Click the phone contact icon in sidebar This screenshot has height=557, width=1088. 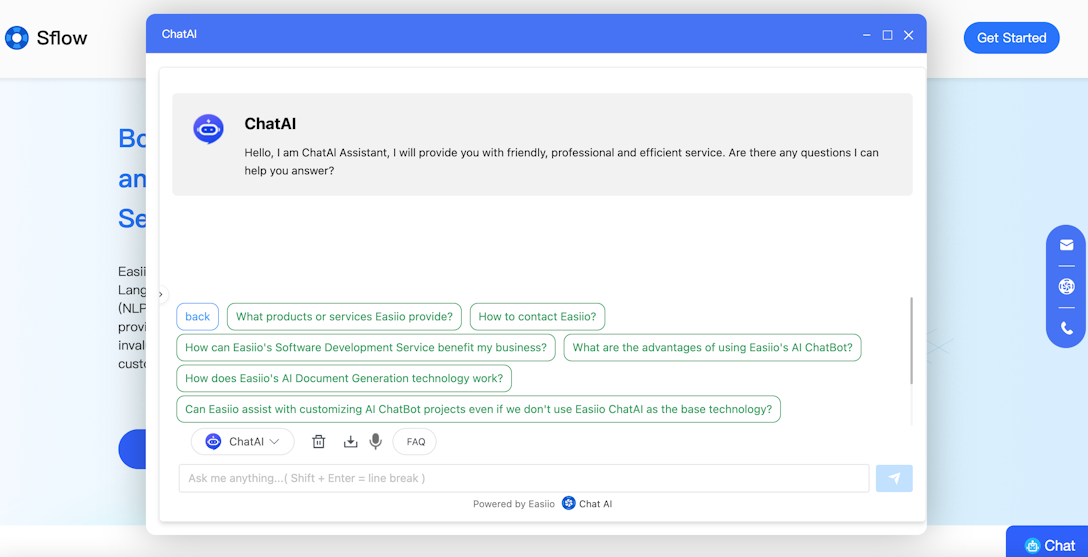pyautogui.click(x=1066, y=328)
